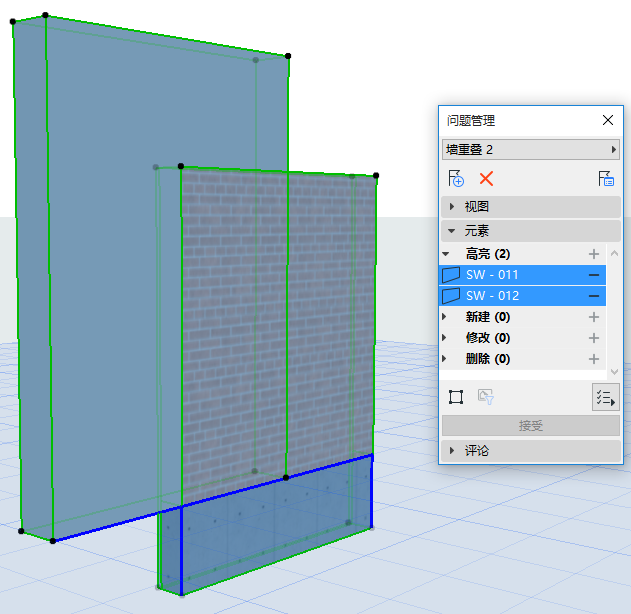Click the wall icon beside SW - 011

451,275
